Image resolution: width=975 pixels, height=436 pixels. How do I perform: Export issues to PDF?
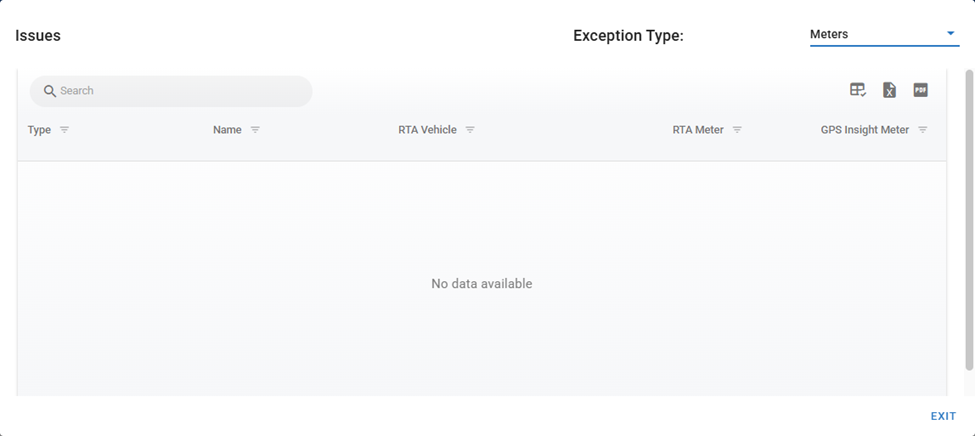pyautogui.click(x=920, y=90)
